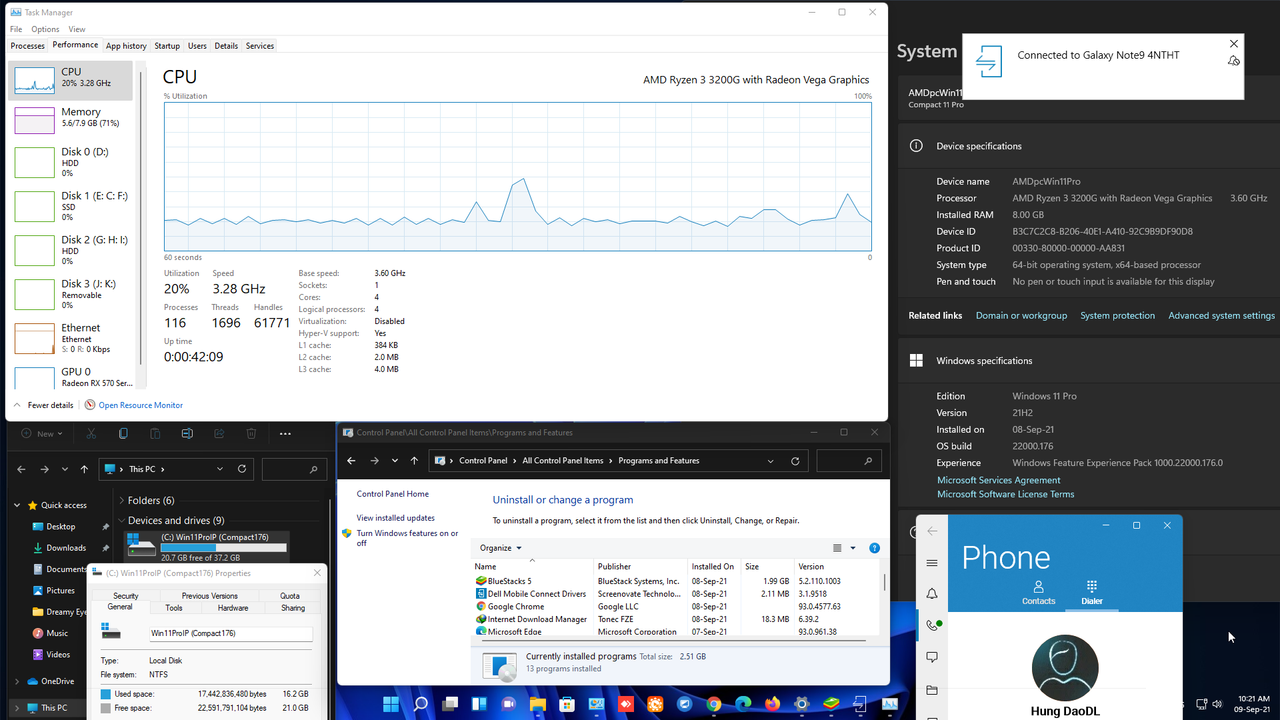
Task: Open System protection link
Action: coord(1117,316)
